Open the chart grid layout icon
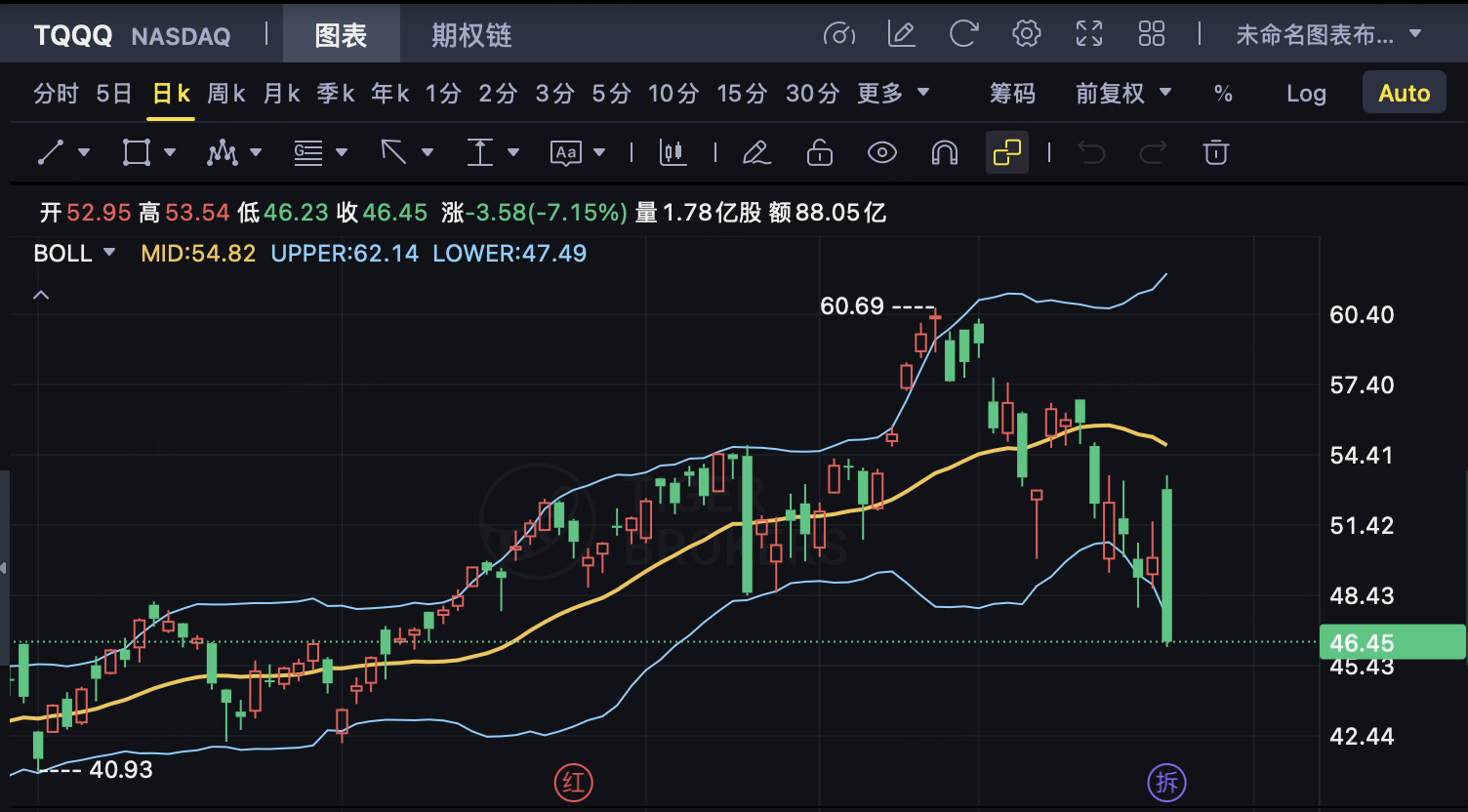Screen dimensions: 1468x812 tap(1152, 35)
